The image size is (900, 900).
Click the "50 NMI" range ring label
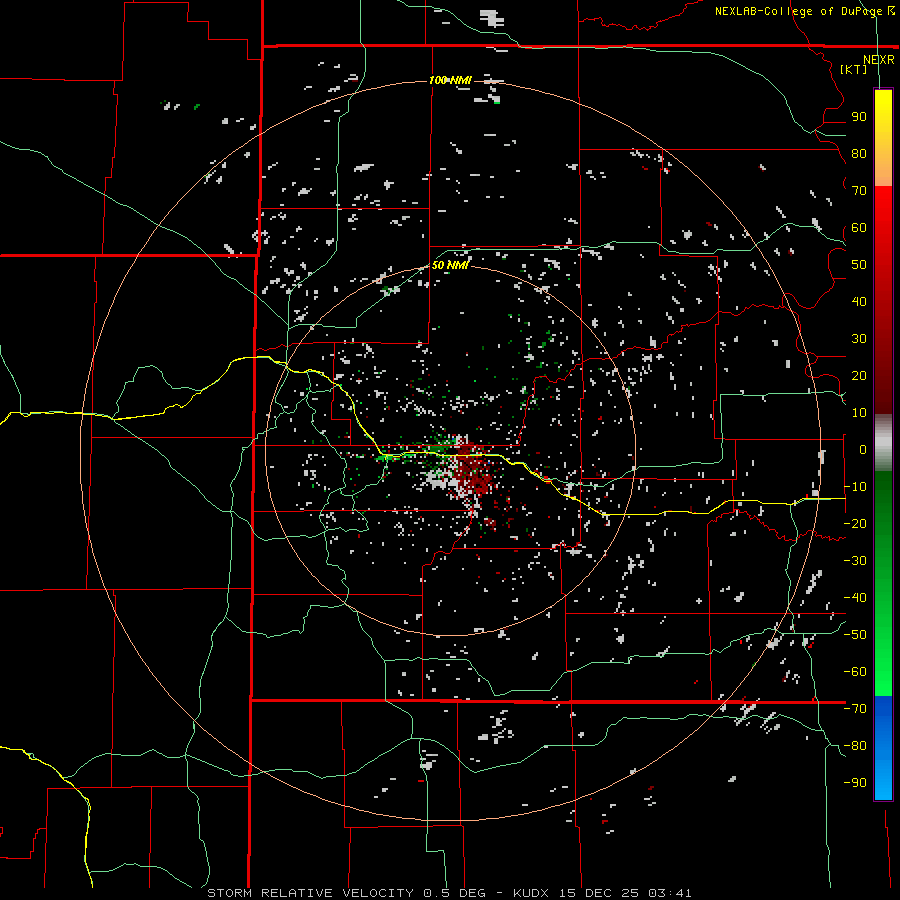[450, 265]
